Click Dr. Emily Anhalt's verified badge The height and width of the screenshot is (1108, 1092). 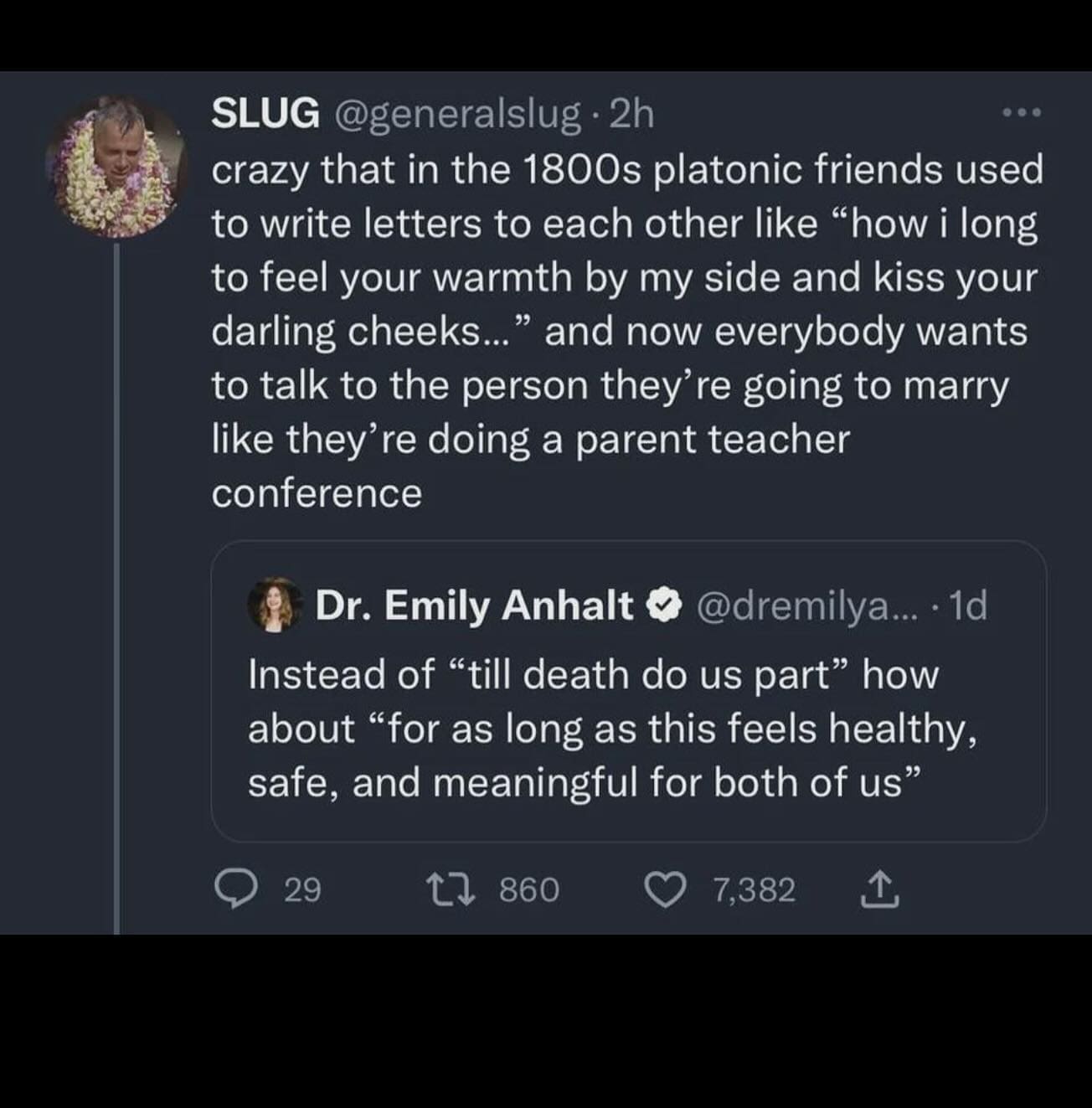point(662,605)
